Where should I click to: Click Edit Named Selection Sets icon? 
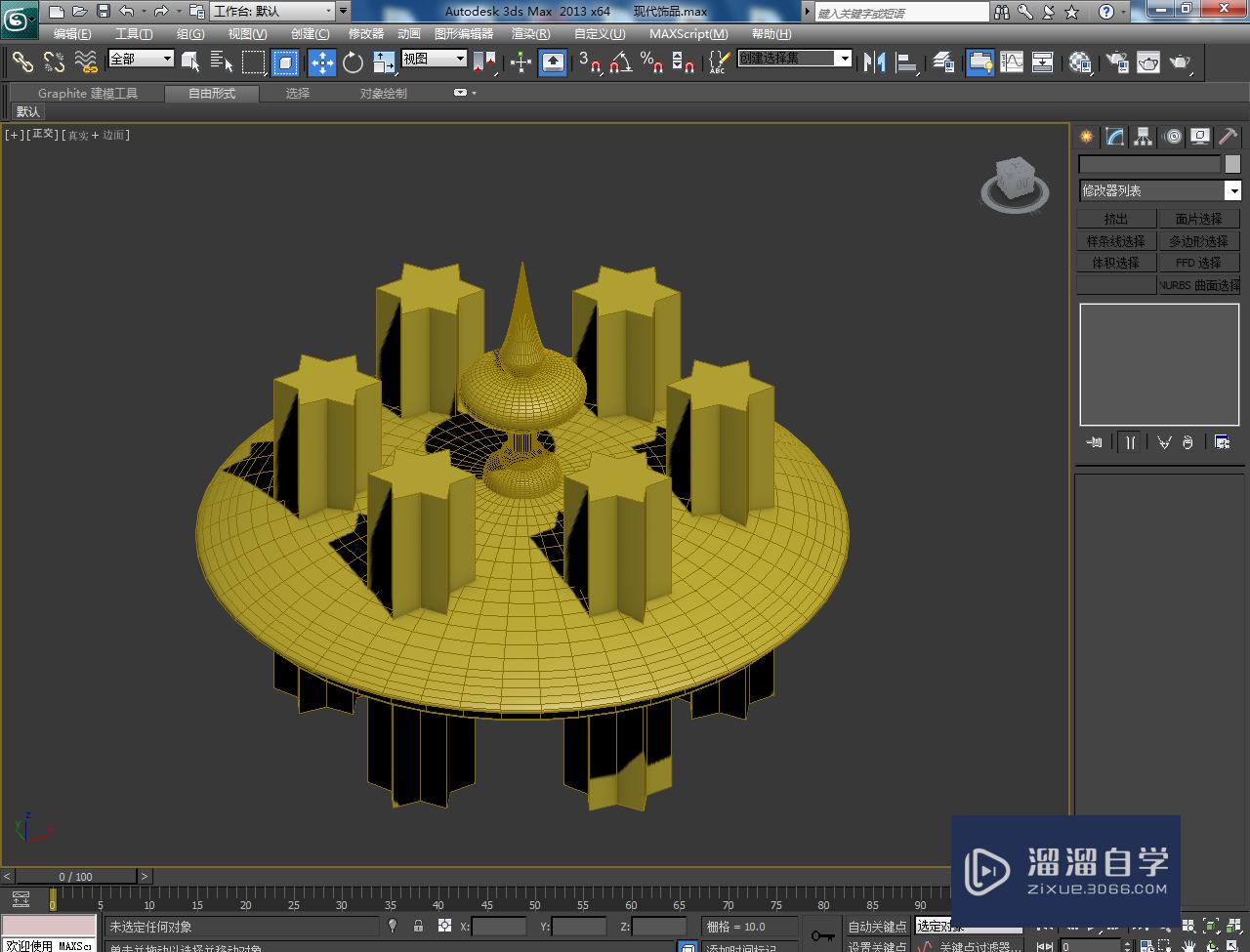(718, 62)
